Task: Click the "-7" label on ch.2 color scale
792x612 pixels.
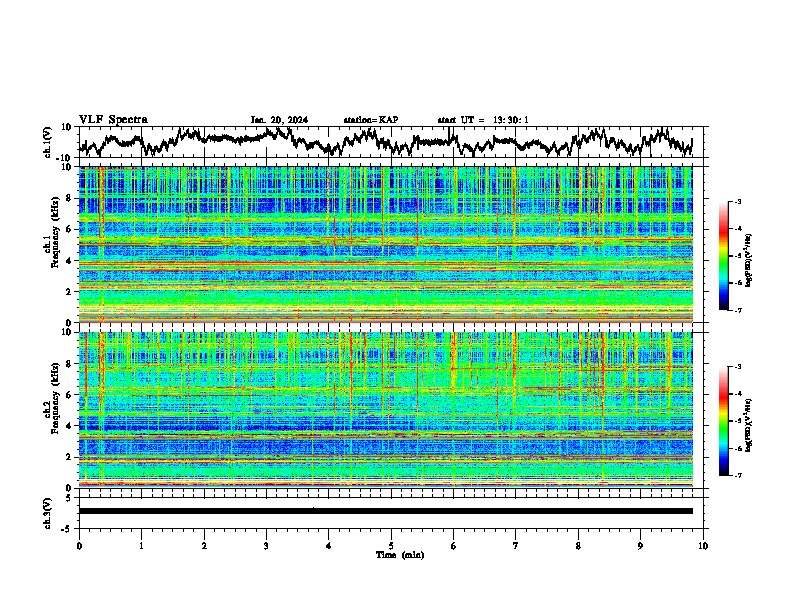Action: pos(738,475)
